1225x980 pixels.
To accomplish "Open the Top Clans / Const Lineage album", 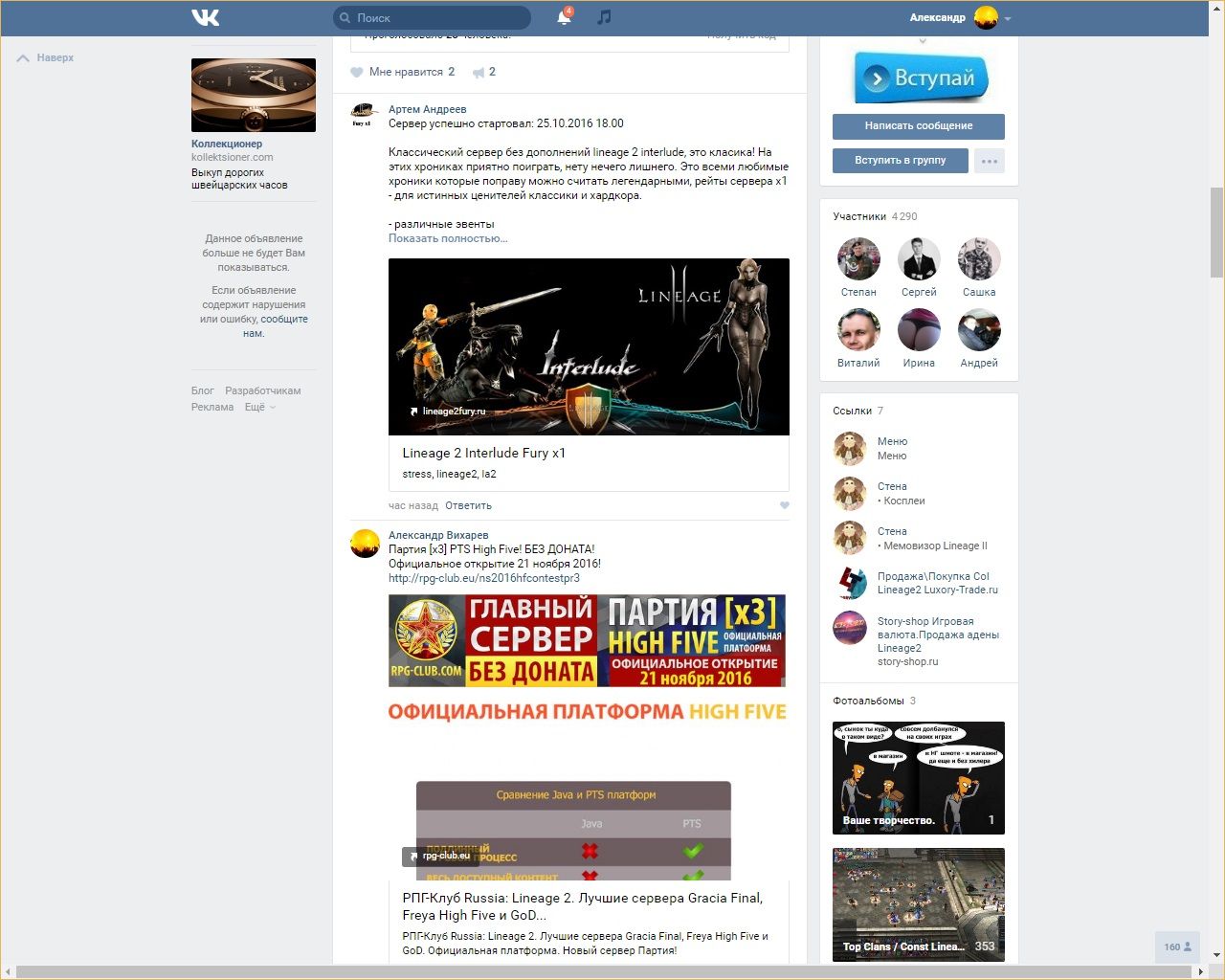I will pos(919,904).
